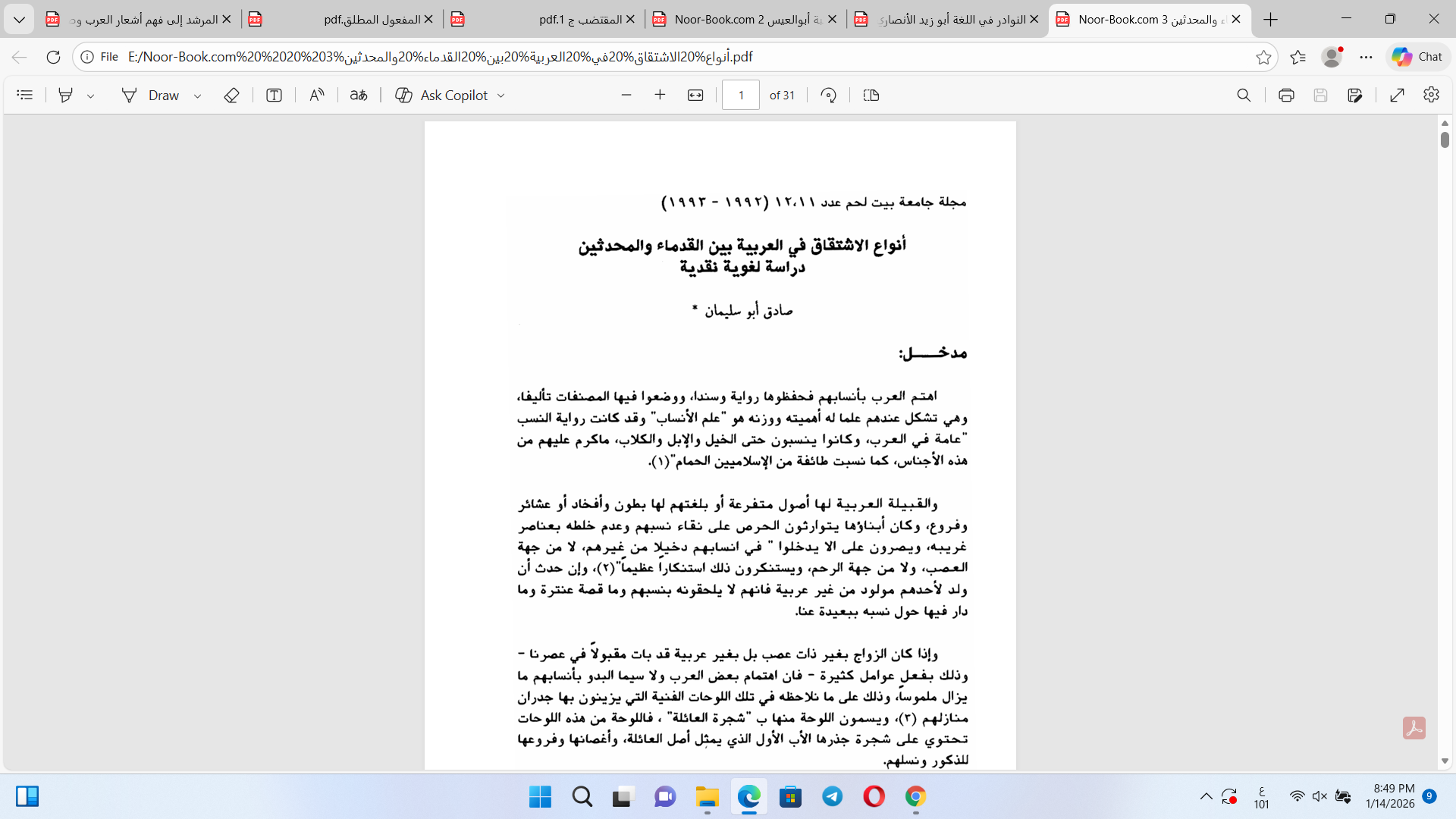Close the المفعول المطلق.pdf tab
Screen dimensions: 1456x819
[x=428, y=20]
